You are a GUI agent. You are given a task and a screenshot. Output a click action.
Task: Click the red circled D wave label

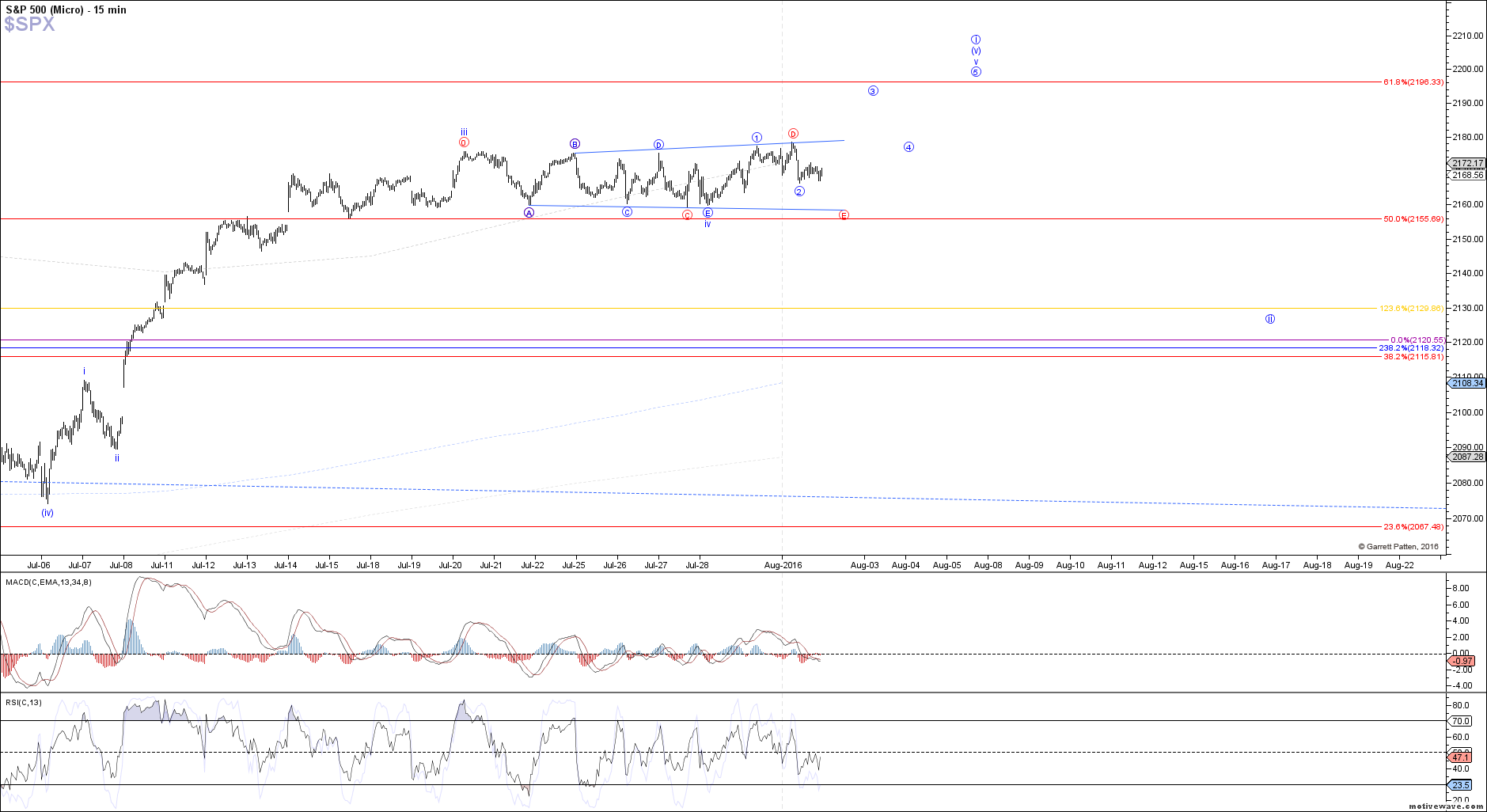point(793,134)
